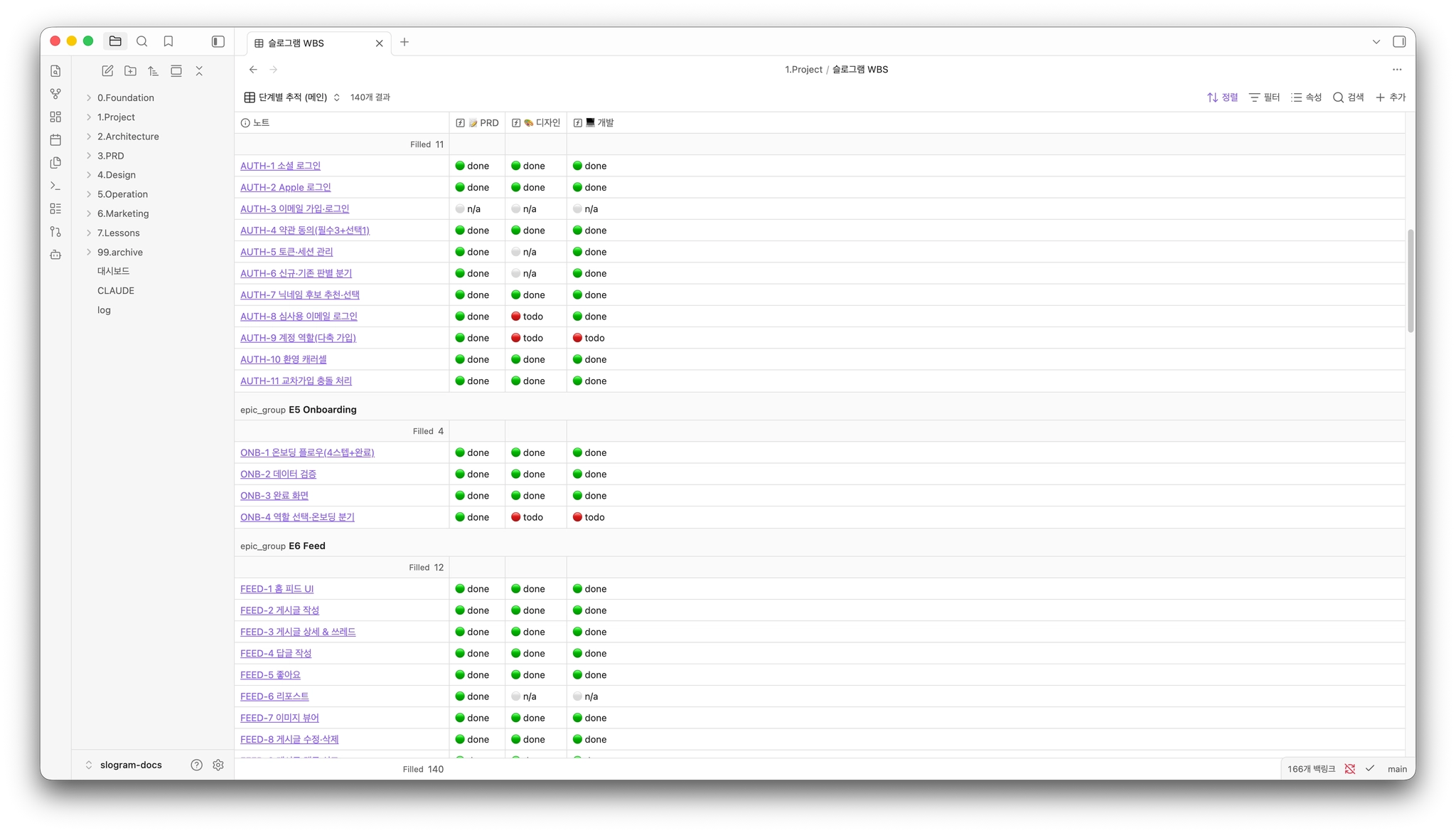Image resolution: width=1456 pixels, height=833 pixels.
Task: Click the vertical scrollbar of the table
Action: point(1410,280)
